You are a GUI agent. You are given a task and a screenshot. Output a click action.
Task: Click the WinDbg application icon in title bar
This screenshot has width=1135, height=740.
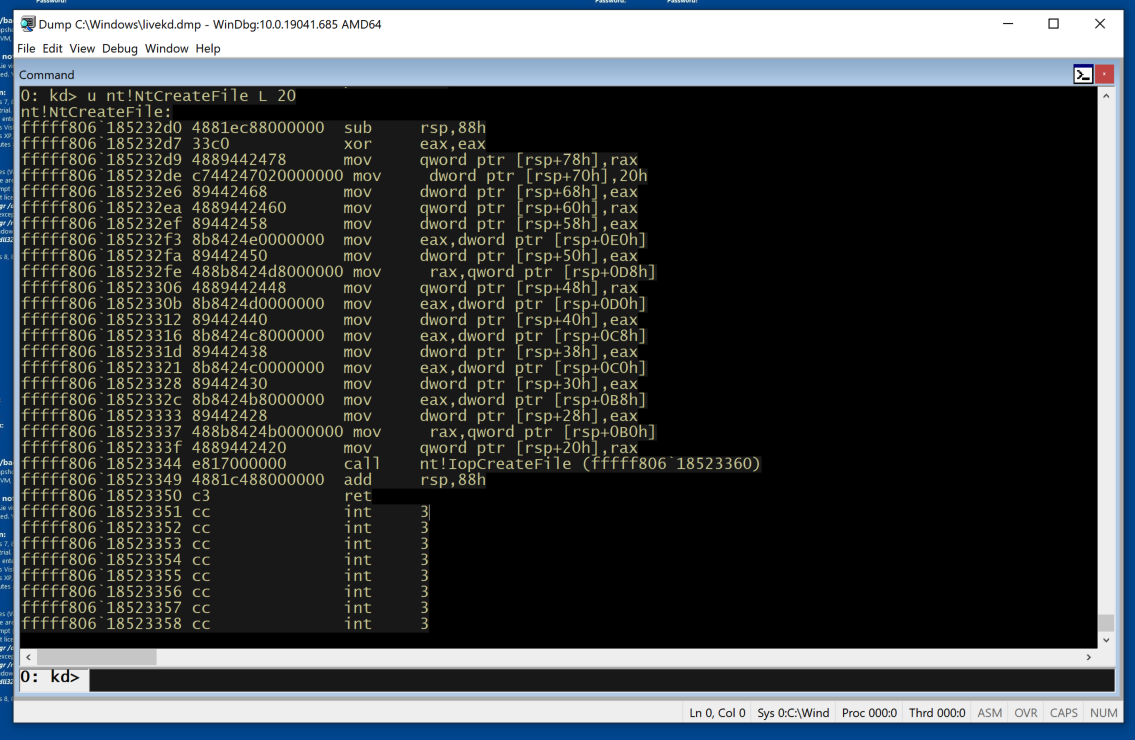pyautogui.click(x=28, y=24)
